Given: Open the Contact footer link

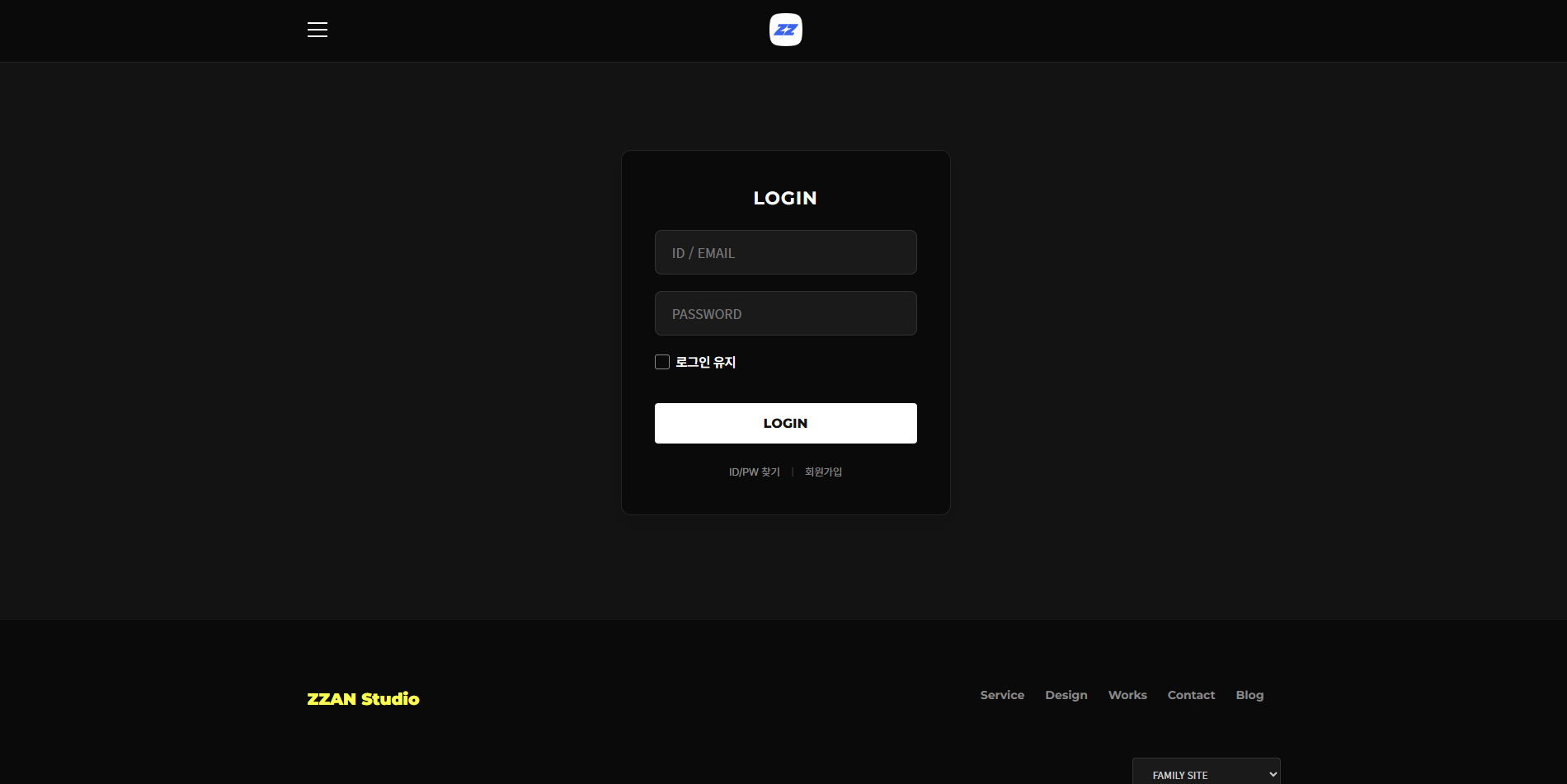Looking at the screenshot, I should (x=1191, y=695).
